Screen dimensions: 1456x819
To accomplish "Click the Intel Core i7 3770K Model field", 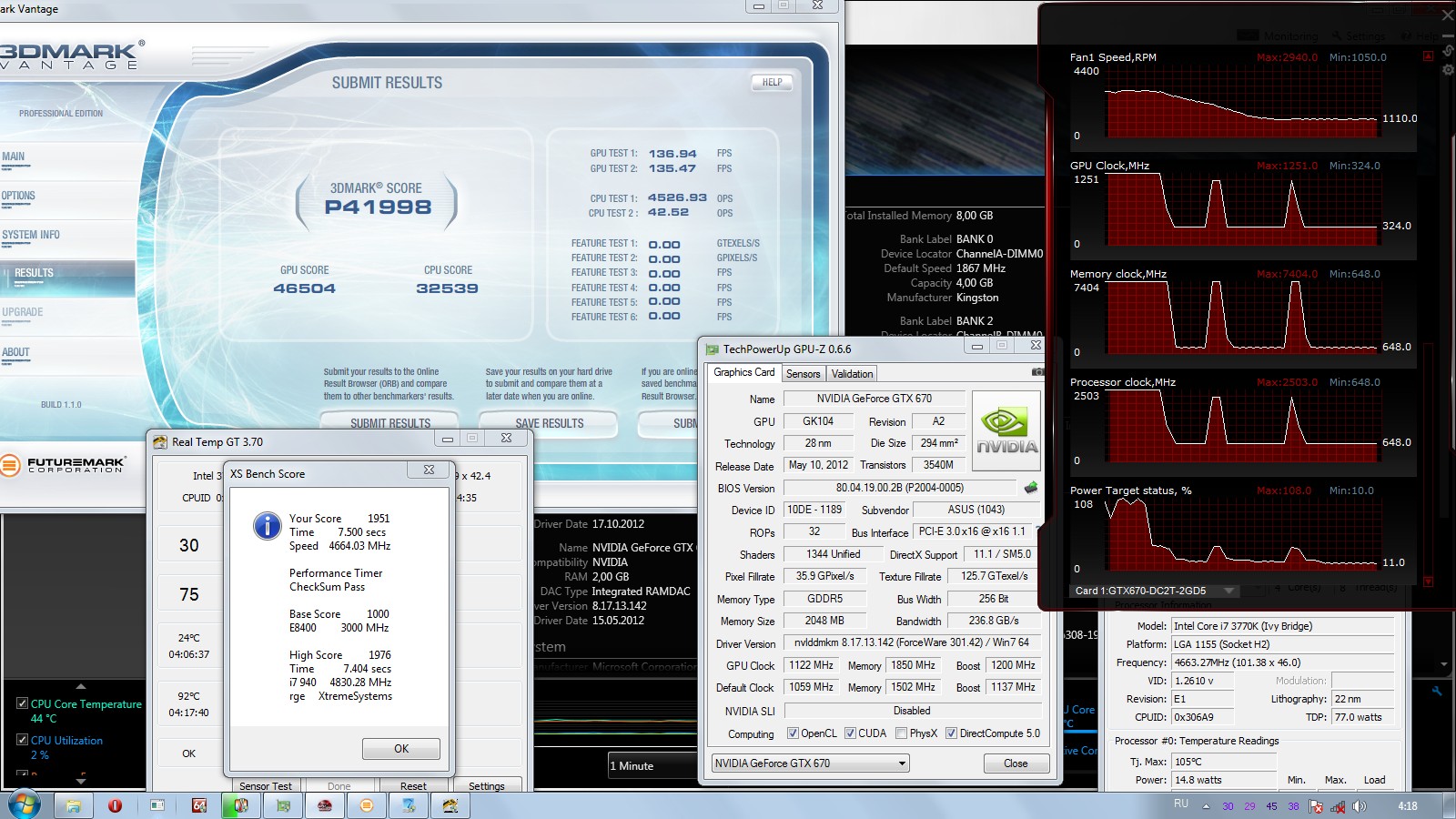I will click(1282, 626).
